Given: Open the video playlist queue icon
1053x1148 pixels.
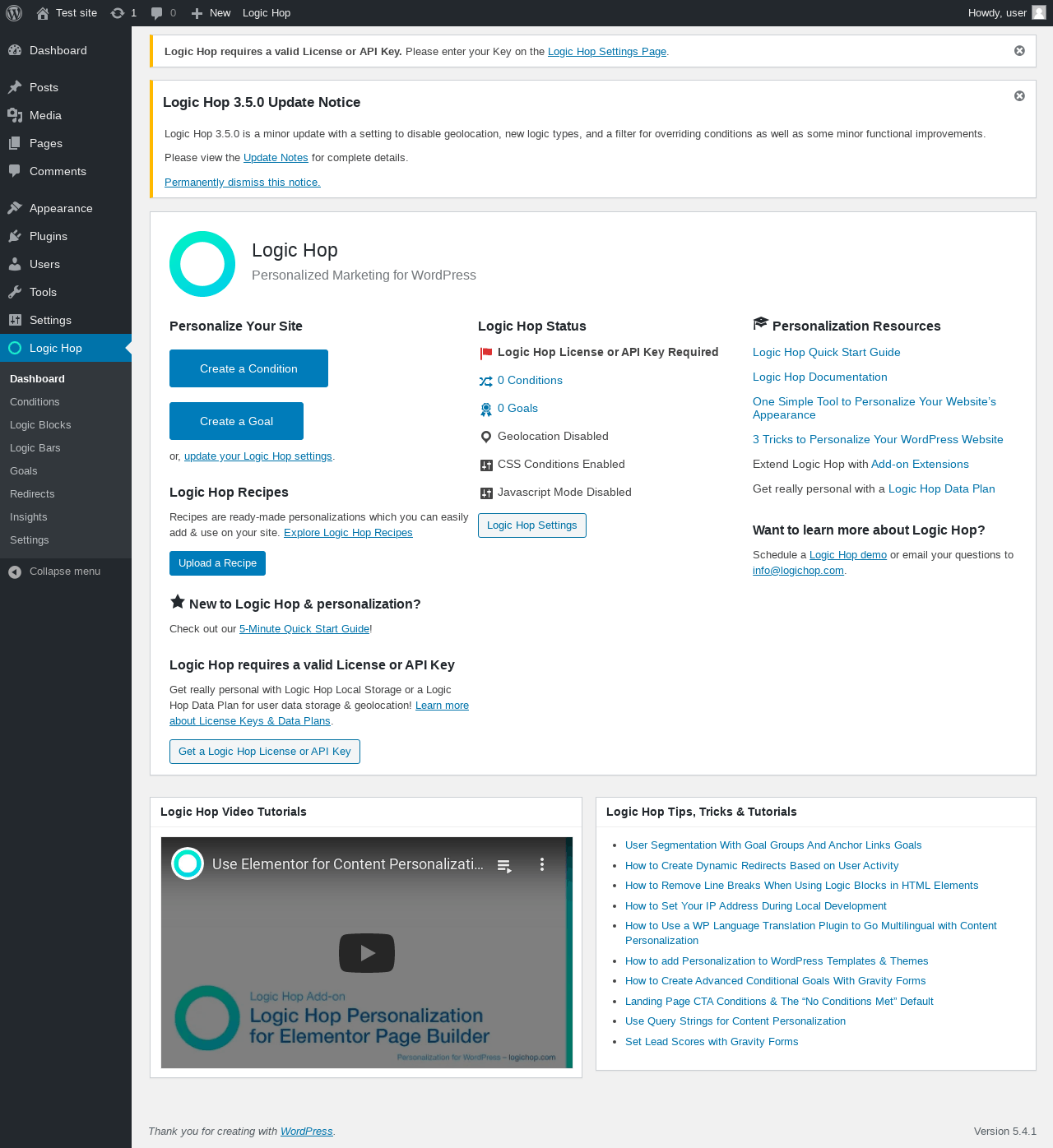Looking at the screenshot, I should click(504, 865).
